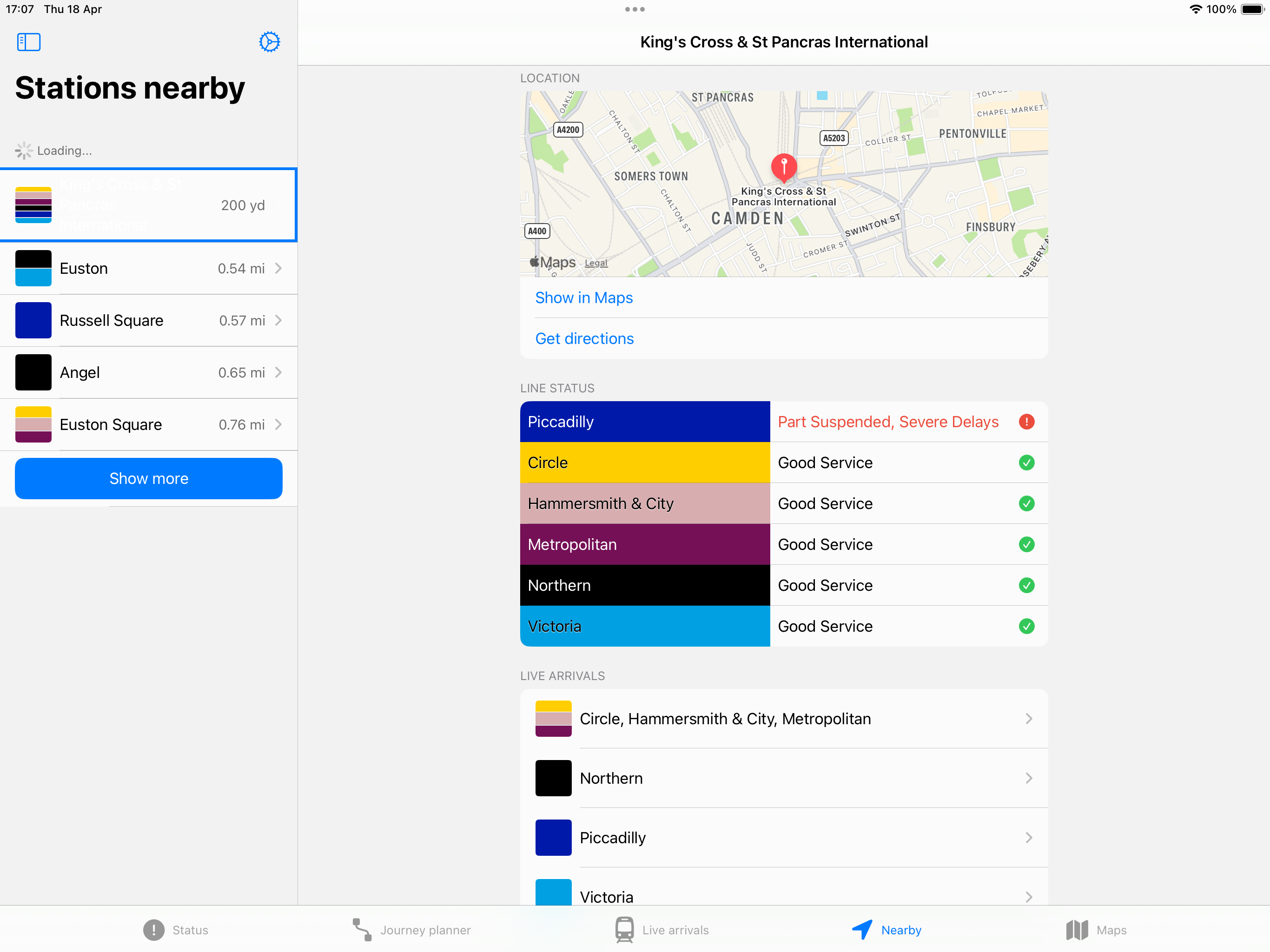Switch to Status tab

click(176, 930)
